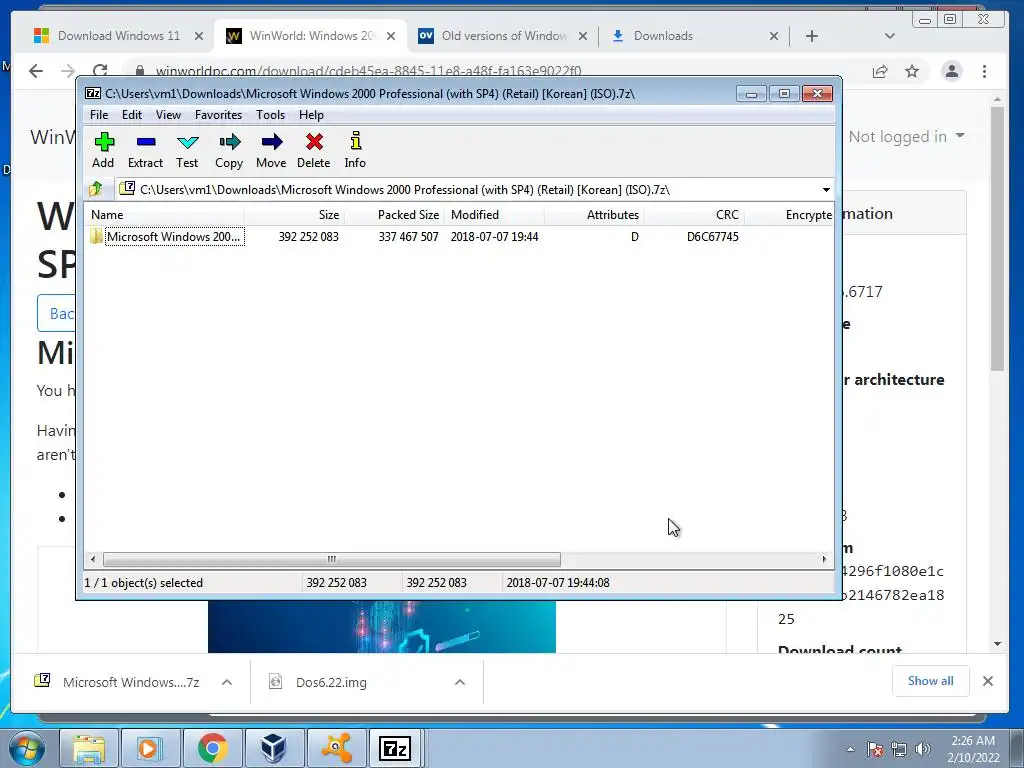Open Windows Explorer from taskbar
This screenshot has height=768, width=1024.
click(89, 748)
